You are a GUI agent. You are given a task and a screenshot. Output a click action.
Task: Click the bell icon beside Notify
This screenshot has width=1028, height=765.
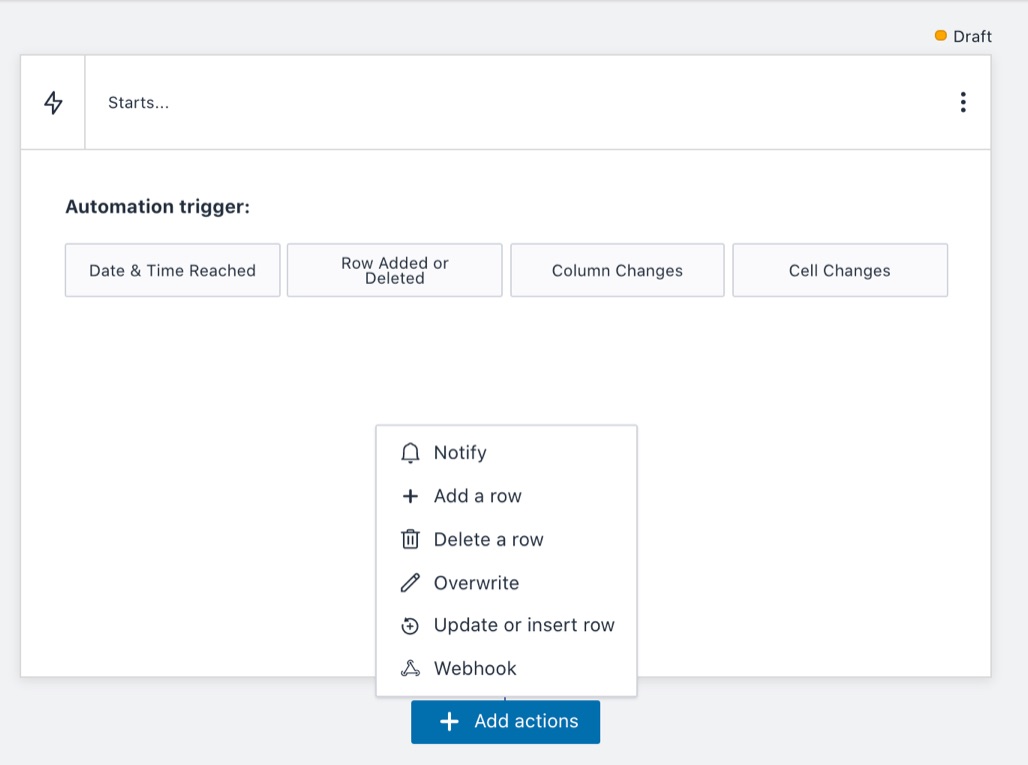tap(410, 453)
